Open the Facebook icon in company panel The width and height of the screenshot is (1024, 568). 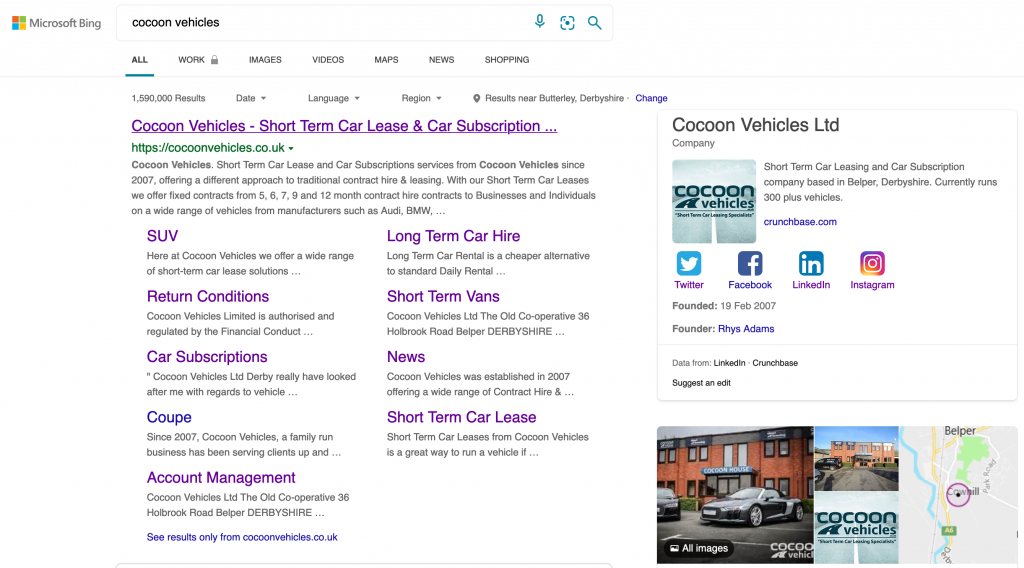pos(750,264)
